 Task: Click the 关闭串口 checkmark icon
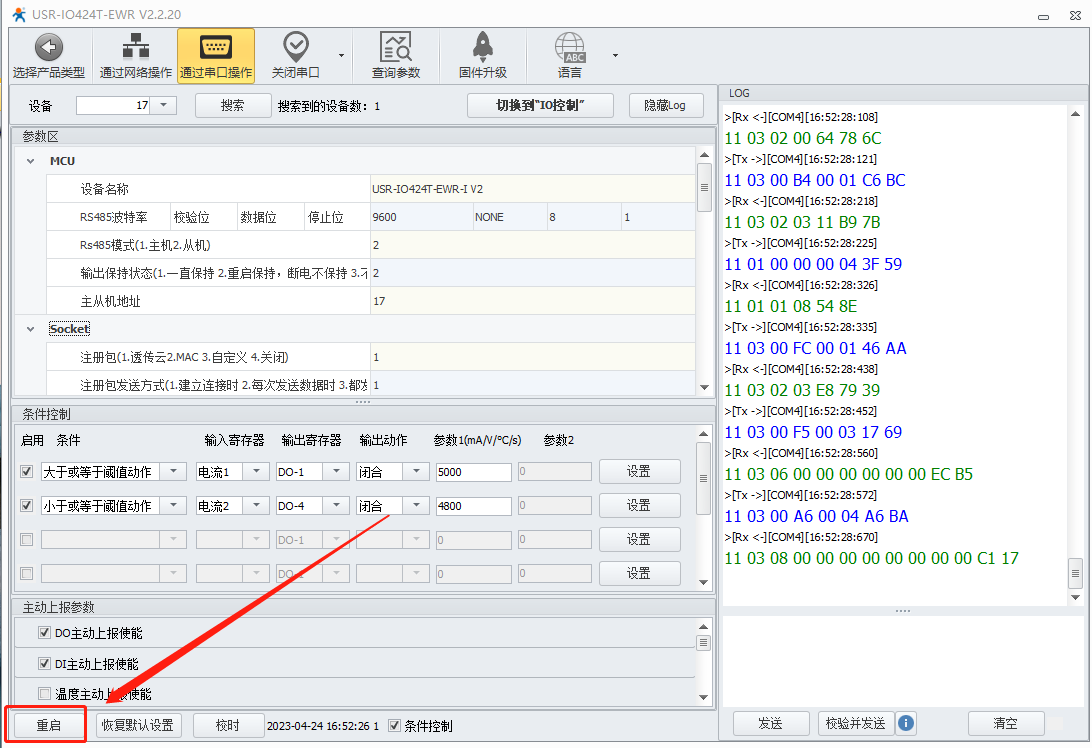(296, 47)
